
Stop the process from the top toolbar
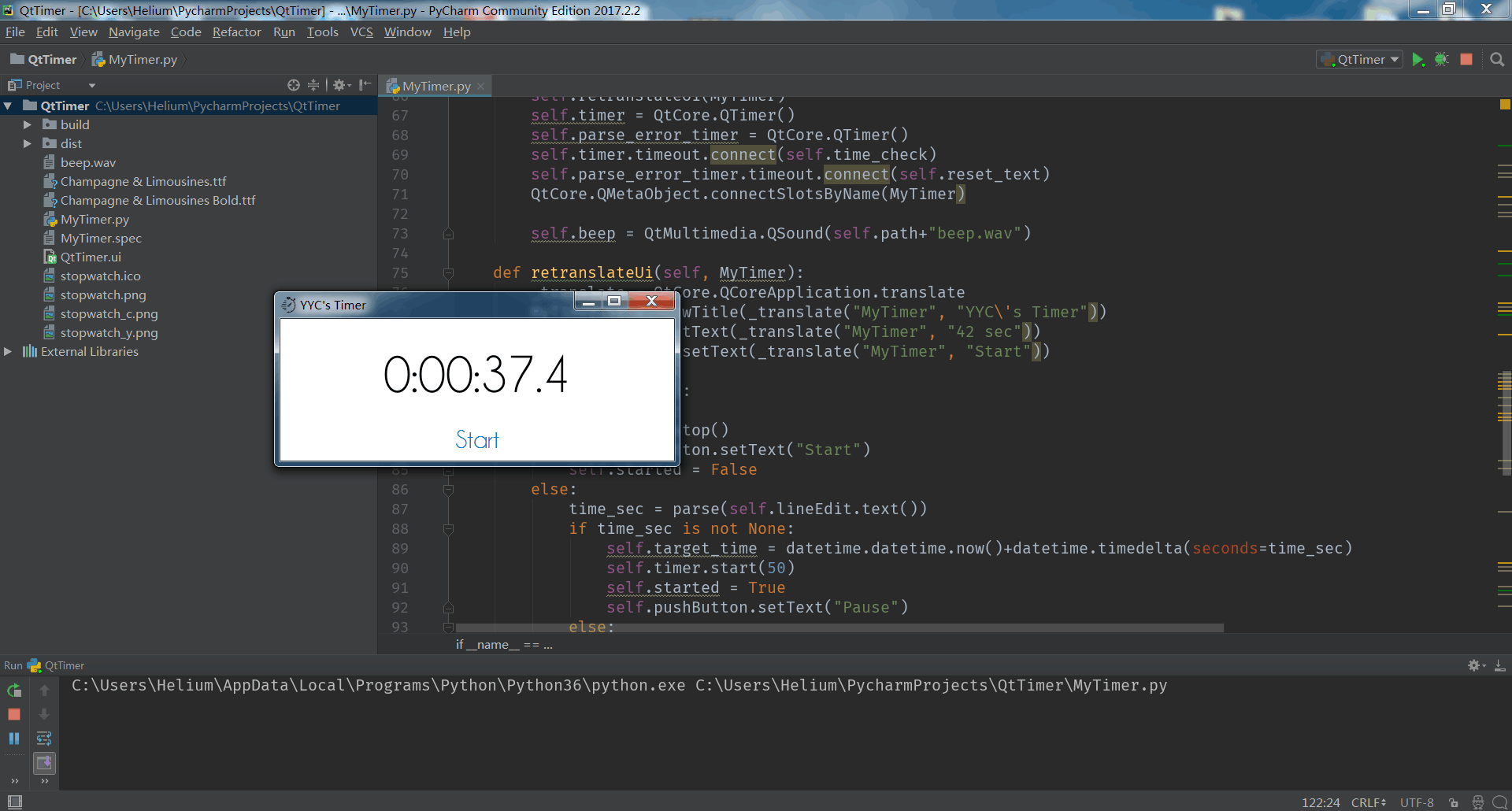point(1466,60)
